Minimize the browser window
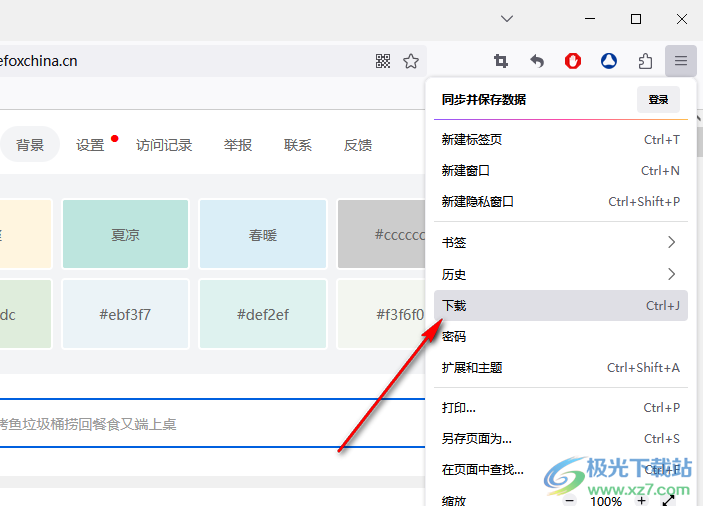This screenshot has height=506, width=703. point(590,19)
